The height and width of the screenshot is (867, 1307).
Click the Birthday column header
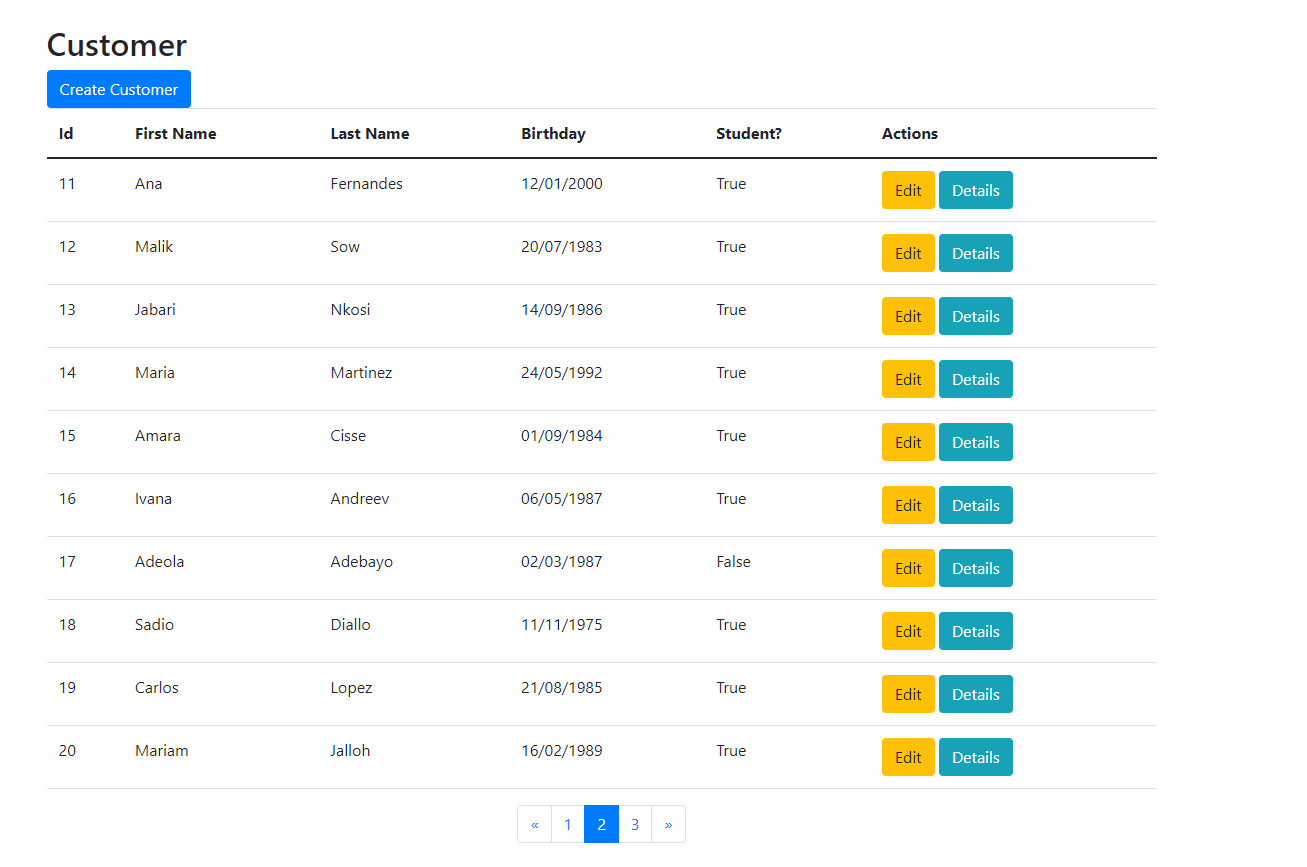click(x=553, y=134)
